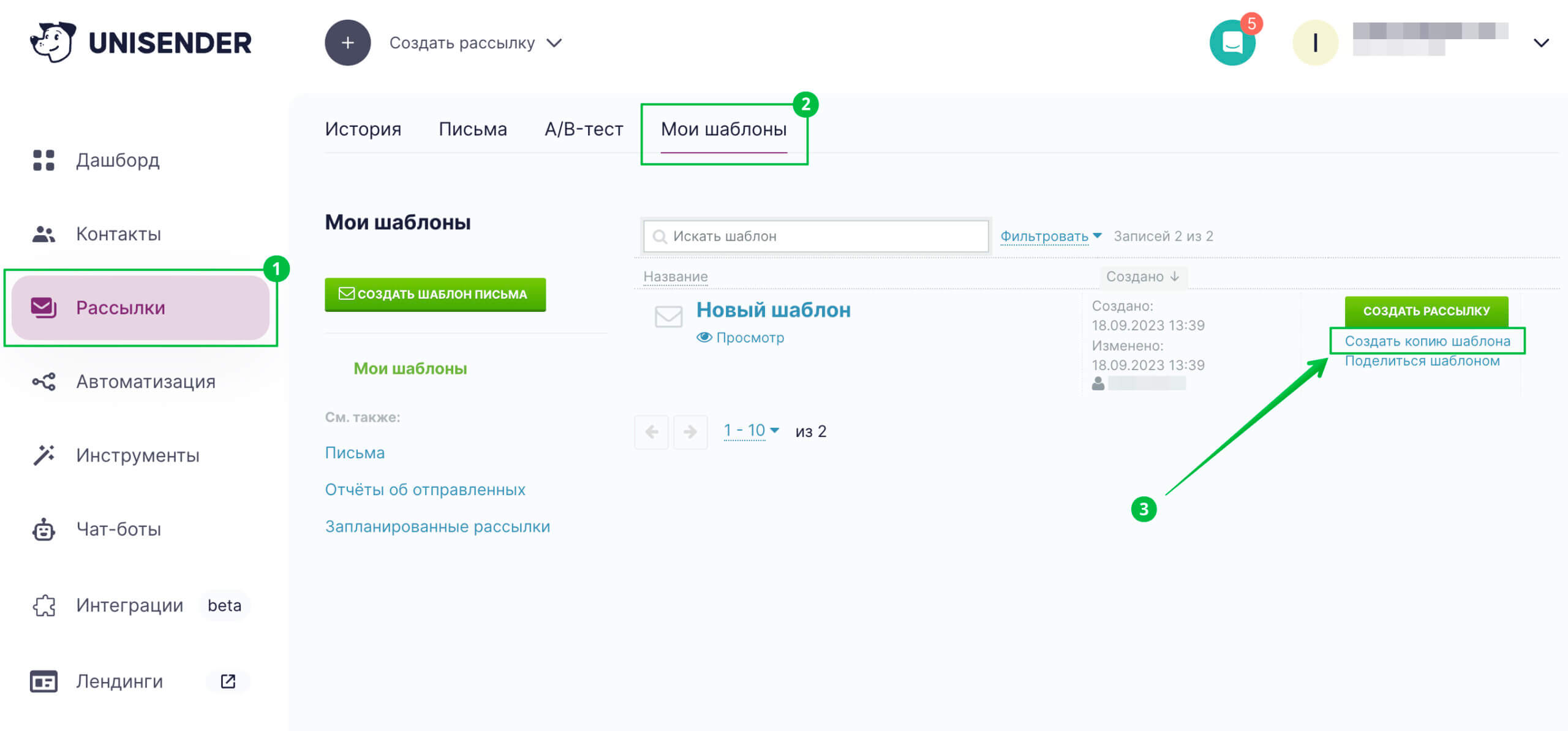
Task: Click the eye icon for Просмотр
Action: point(704,337)
